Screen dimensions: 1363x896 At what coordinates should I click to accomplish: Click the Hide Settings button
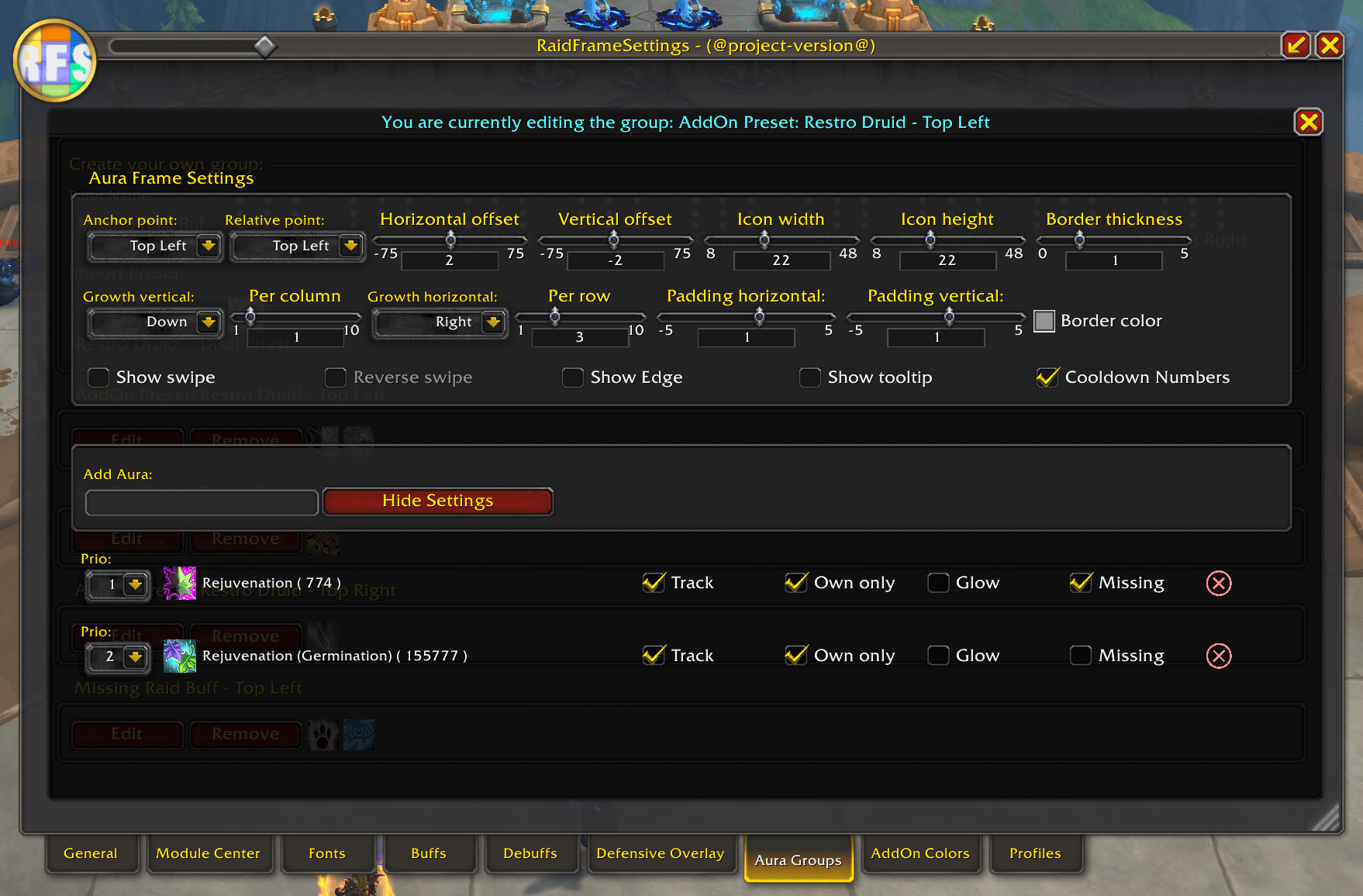point(437,501)
